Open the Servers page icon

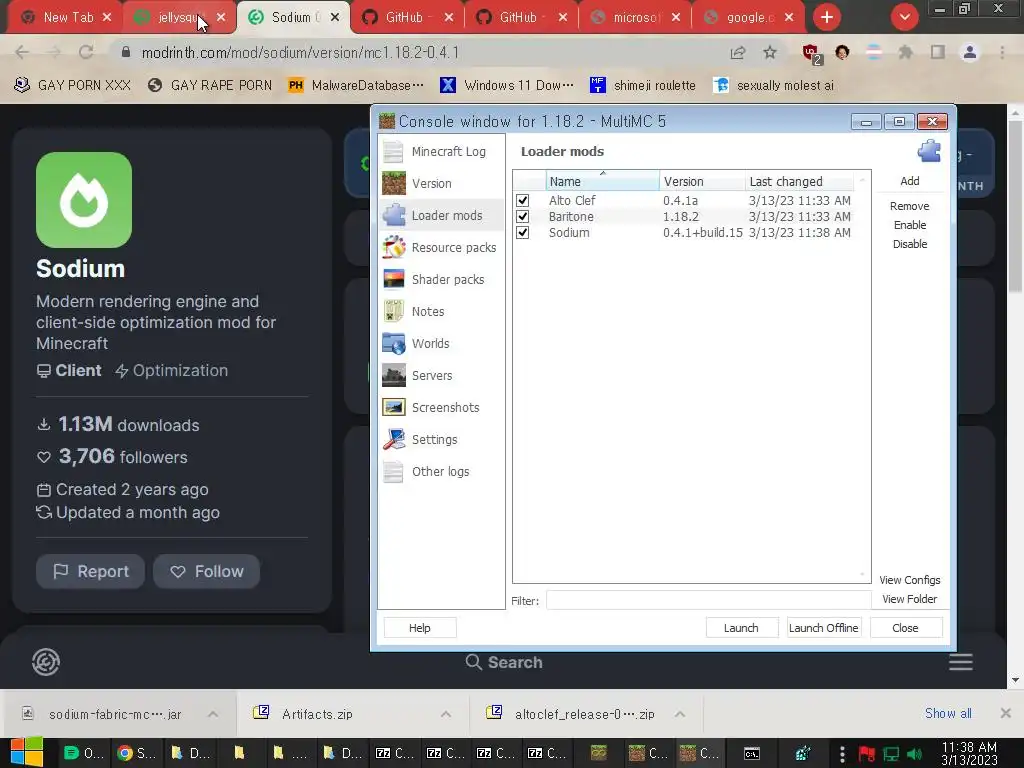click(393, 376)
